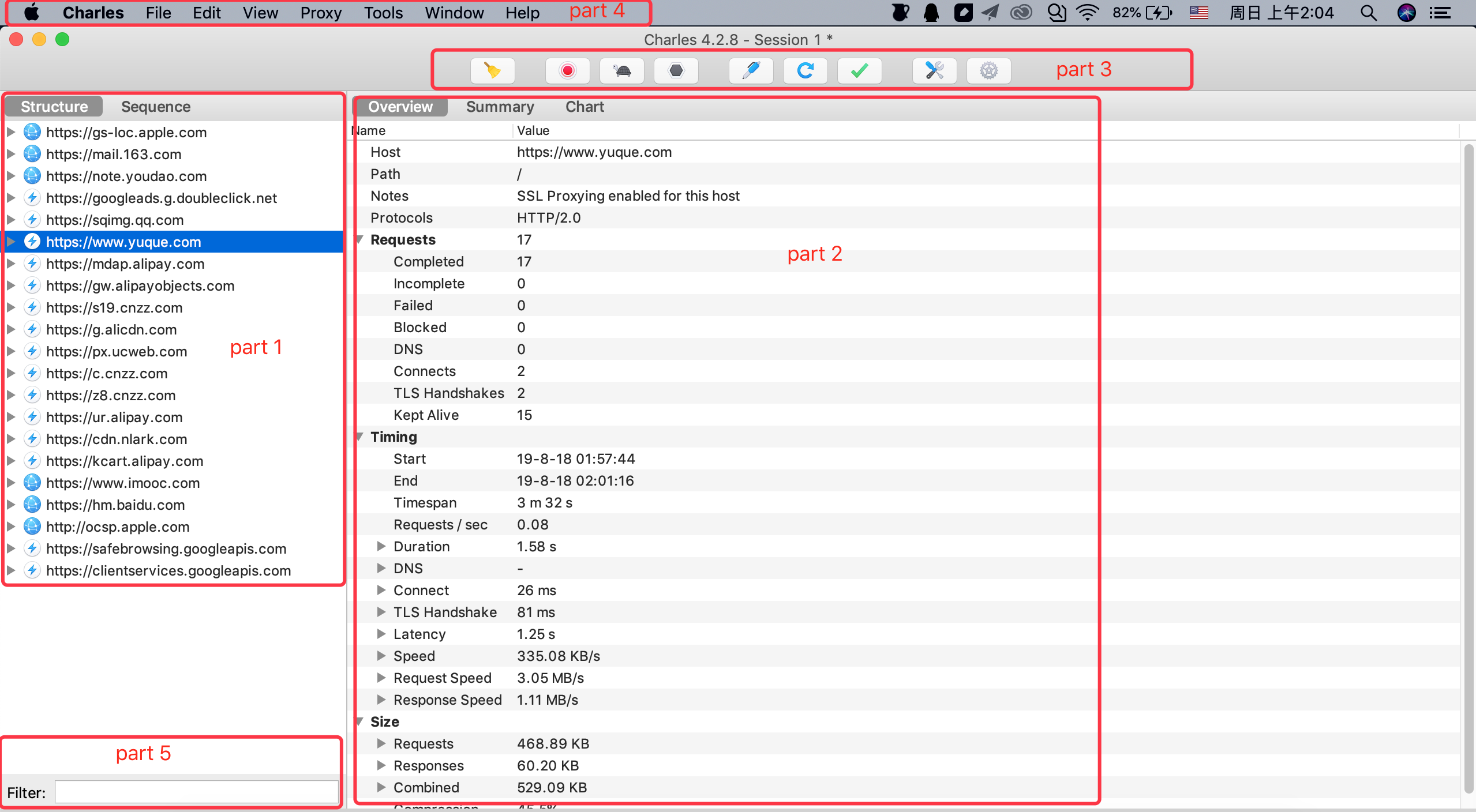Image resolution: width=1476 pixels, height=812 pixels.
Task: Click the vertical scrollbar on right
Action: (x=1469, y=461)
